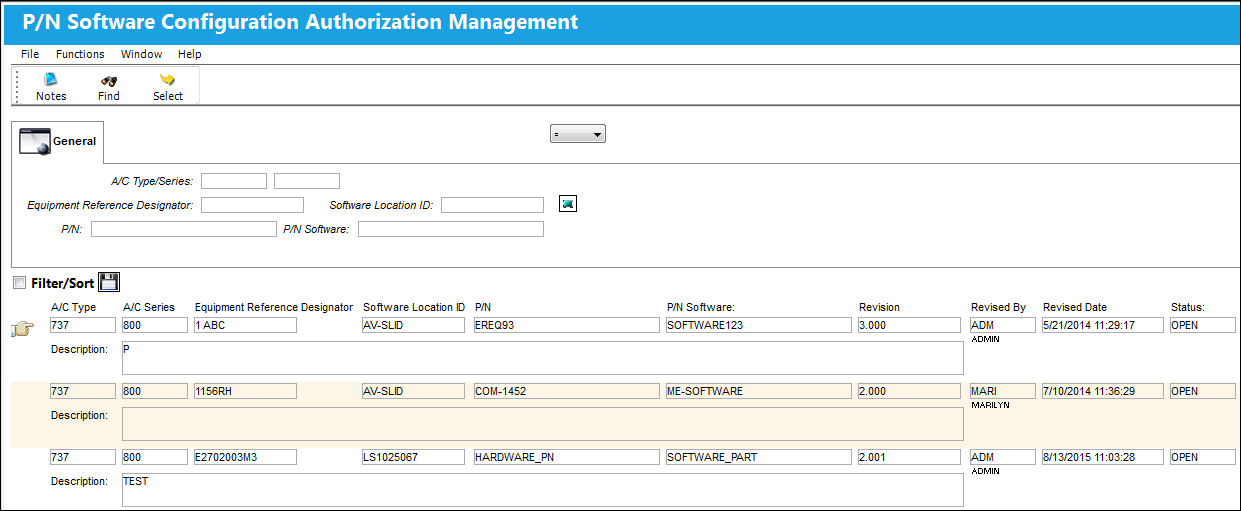
Task: Click the OPEN status of COM-1452 row
Action: [1203, 391]
